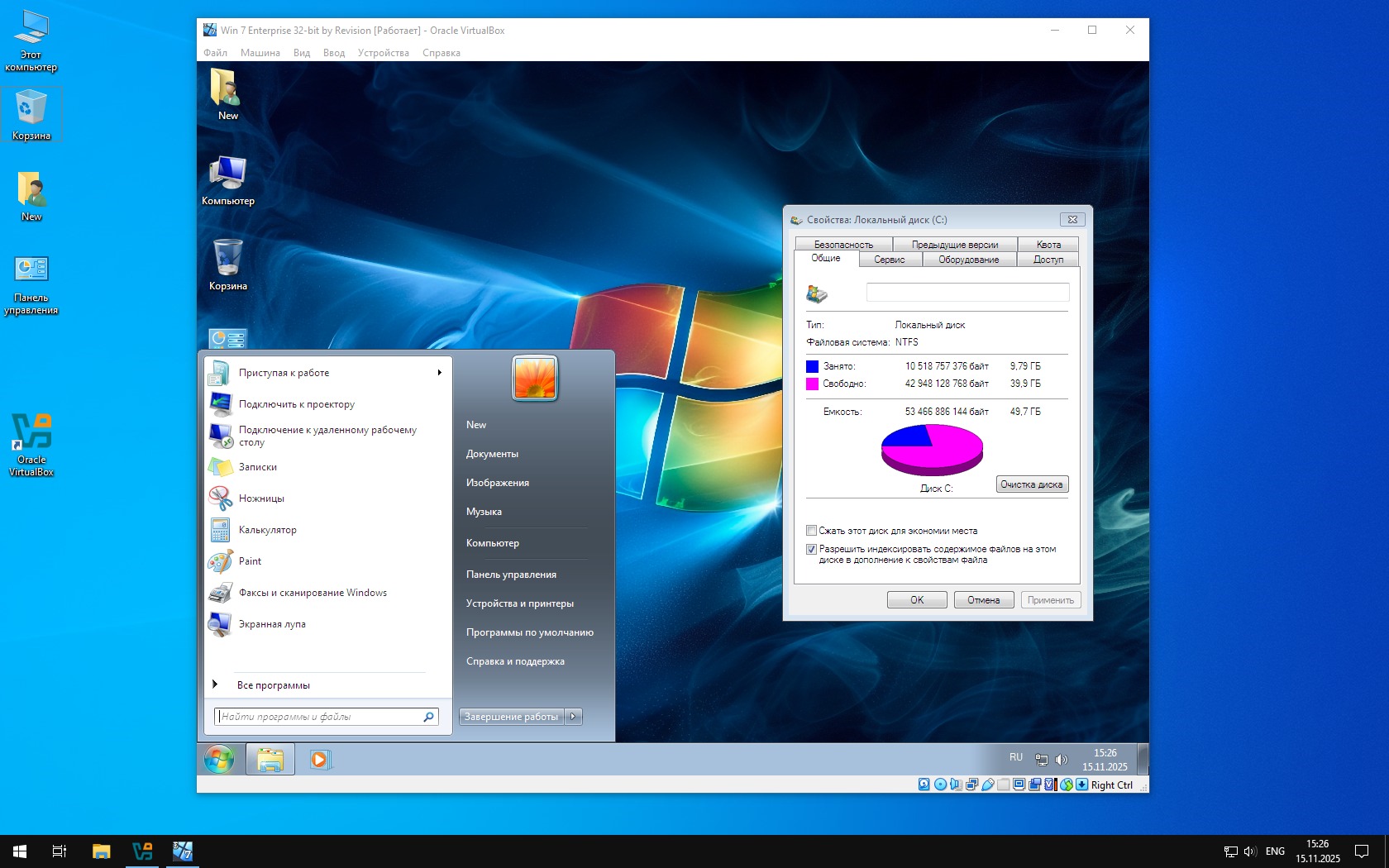Click the guest volume speaker tray icon
Viewport: 1389px width, 868px height.
1062,760
